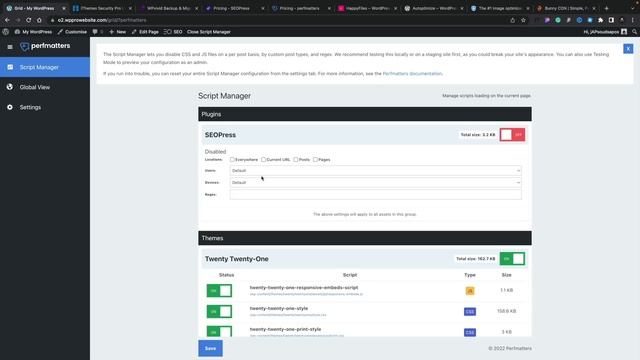Open the Users dropdown under SEOPress

click(x=376, y=171)
